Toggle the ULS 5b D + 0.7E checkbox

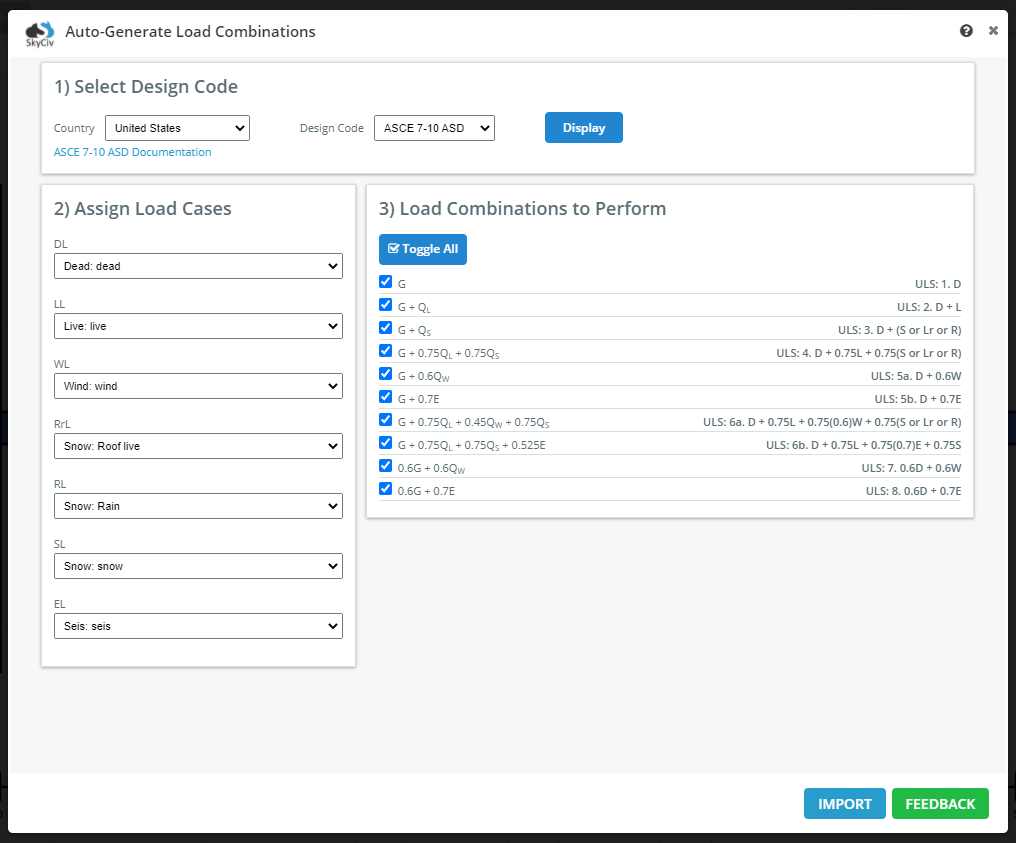(x=386, y=397)
